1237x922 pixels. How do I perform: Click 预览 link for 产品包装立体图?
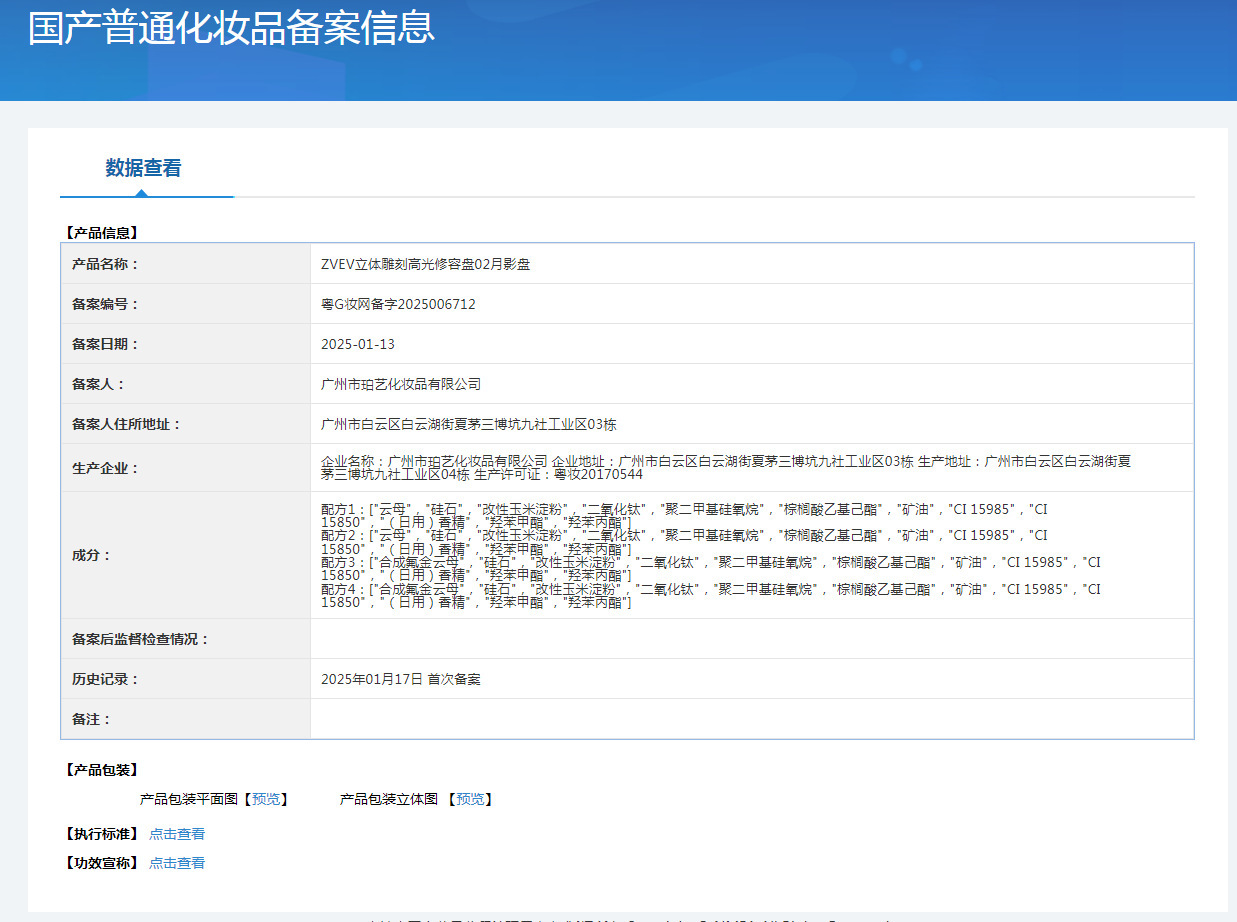(x=470, y=799)
